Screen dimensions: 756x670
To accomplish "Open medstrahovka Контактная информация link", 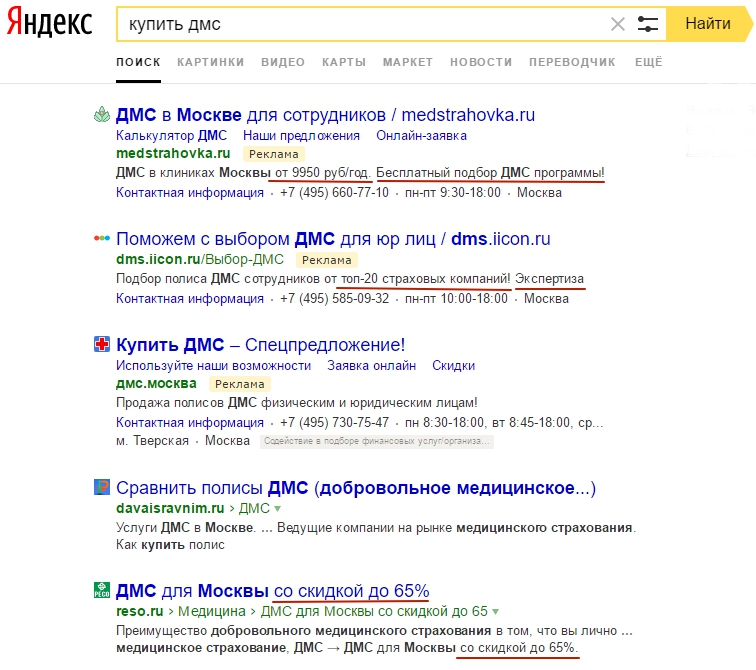I will (x=190, y=192).
